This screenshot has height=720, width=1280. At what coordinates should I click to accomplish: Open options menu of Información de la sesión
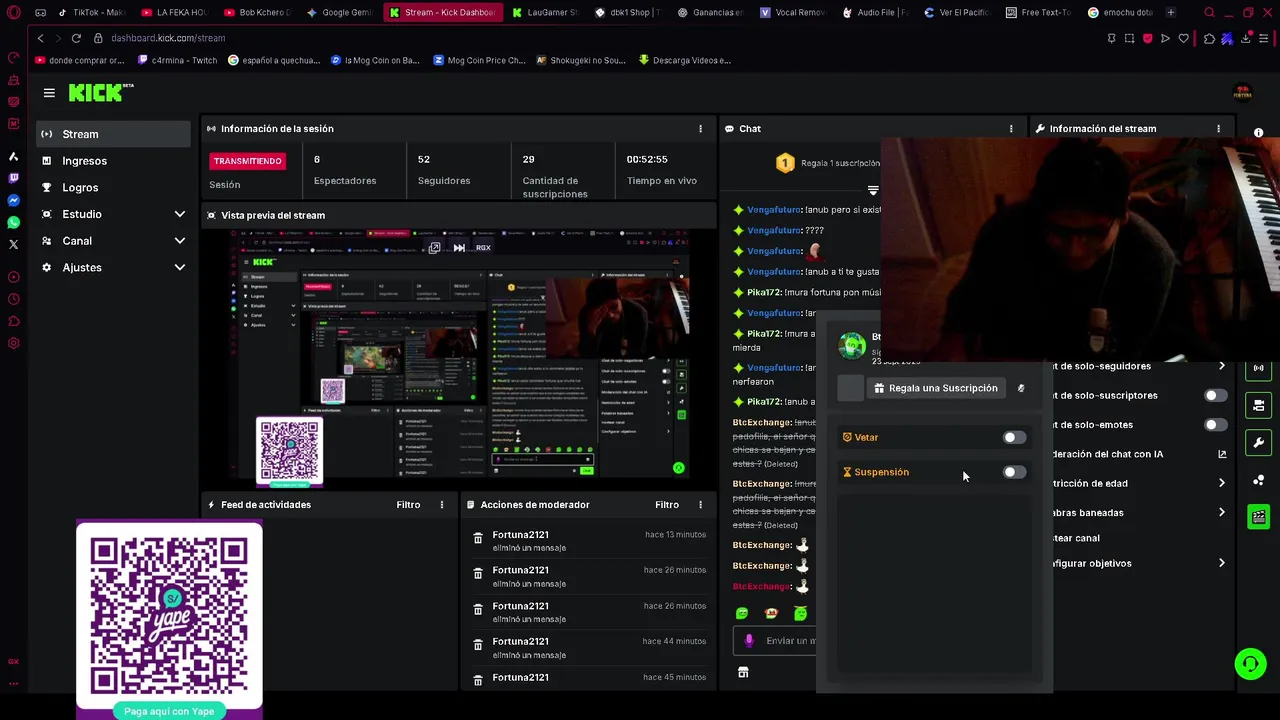700,129
